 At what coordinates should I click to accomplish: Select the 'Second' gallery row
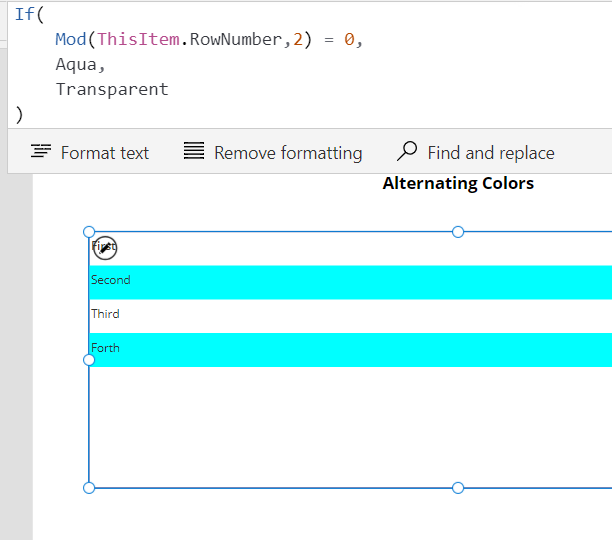(350, 282)
